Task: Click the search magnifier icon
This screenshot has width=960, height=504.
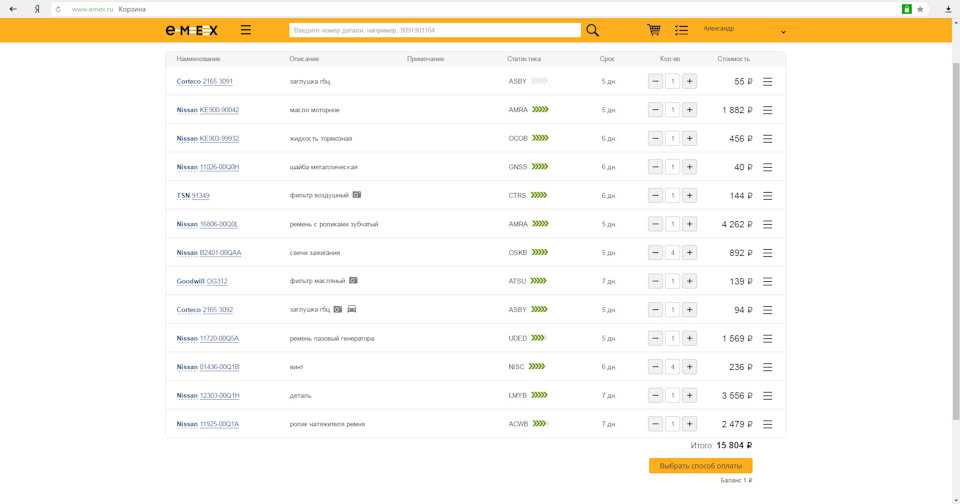Action: click(x=593, y=30)
